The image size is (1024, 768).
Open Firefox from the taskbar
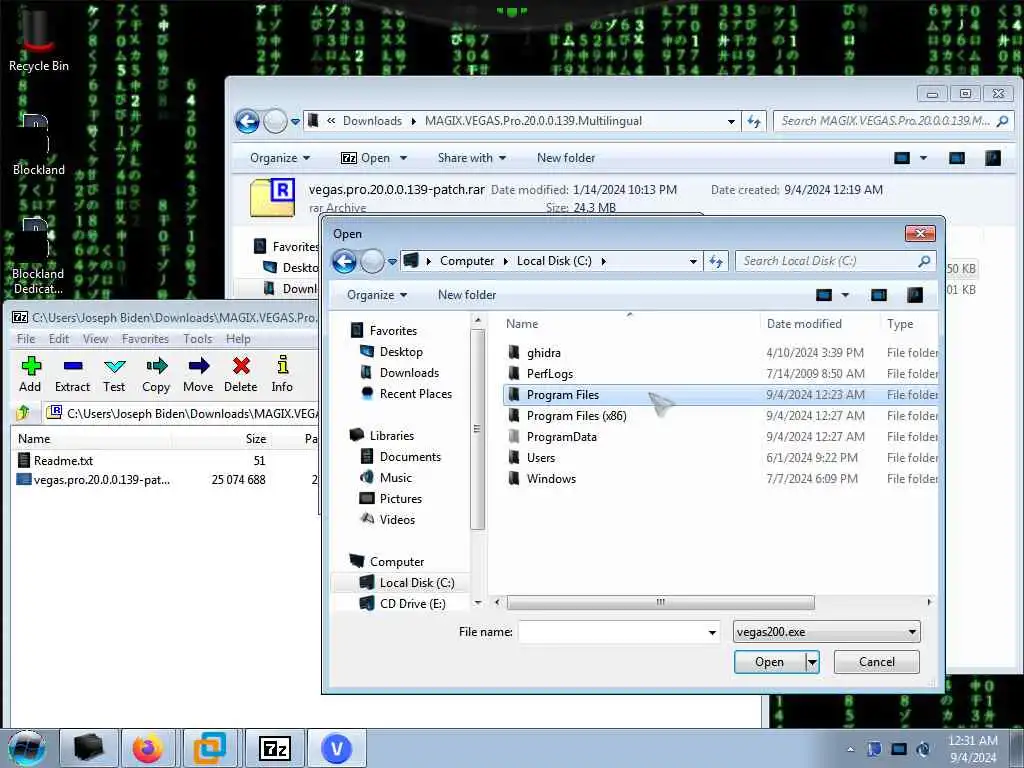[x=148, y=748]
